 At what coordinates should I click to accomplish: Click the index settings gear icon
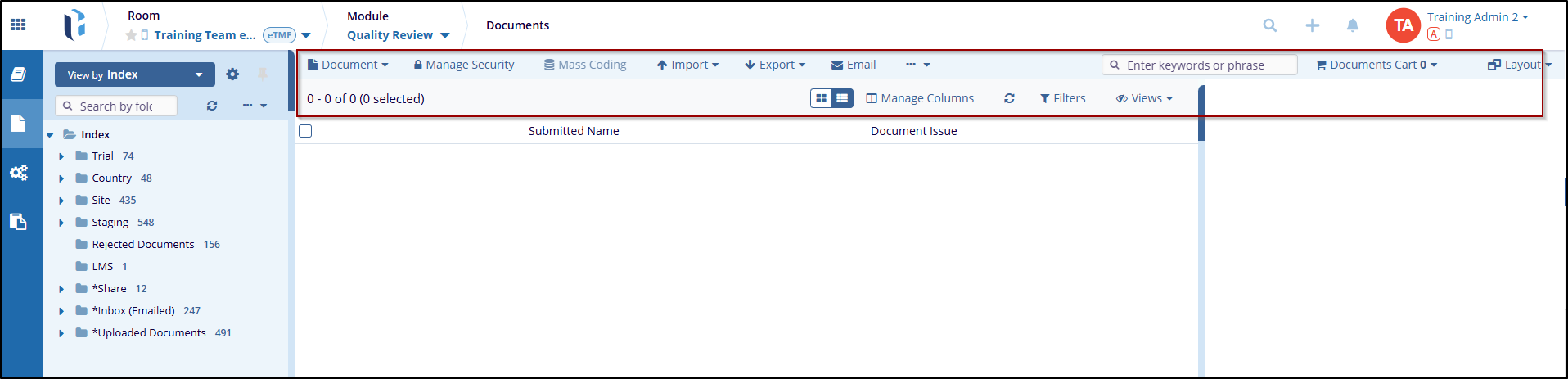coord(232,74)
